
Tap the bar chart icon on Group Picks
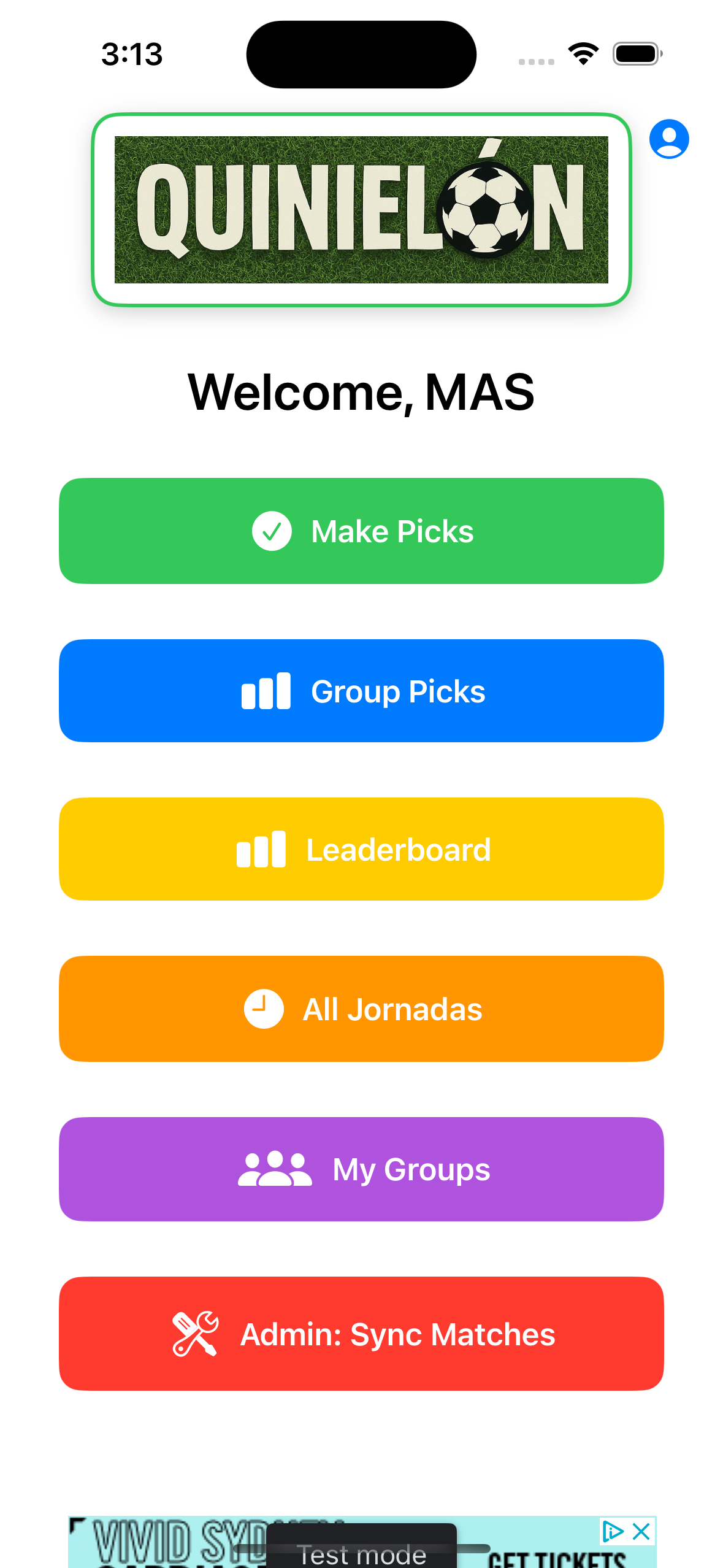266,691
